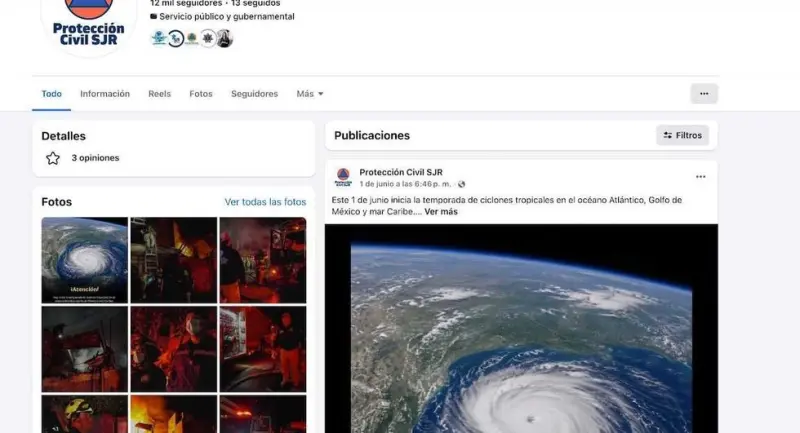Open Protección Civil SJR post author link

[x=401, y=172]
